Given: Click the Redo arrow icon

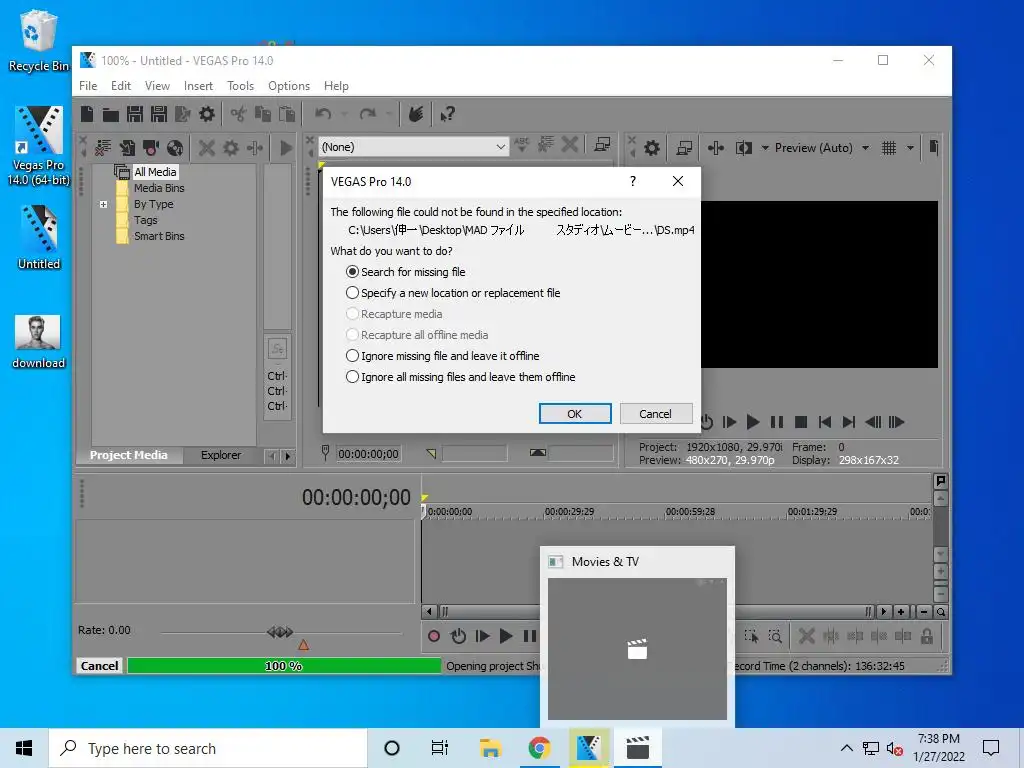Looking at the screenshot, I should (x=368, y=114).
